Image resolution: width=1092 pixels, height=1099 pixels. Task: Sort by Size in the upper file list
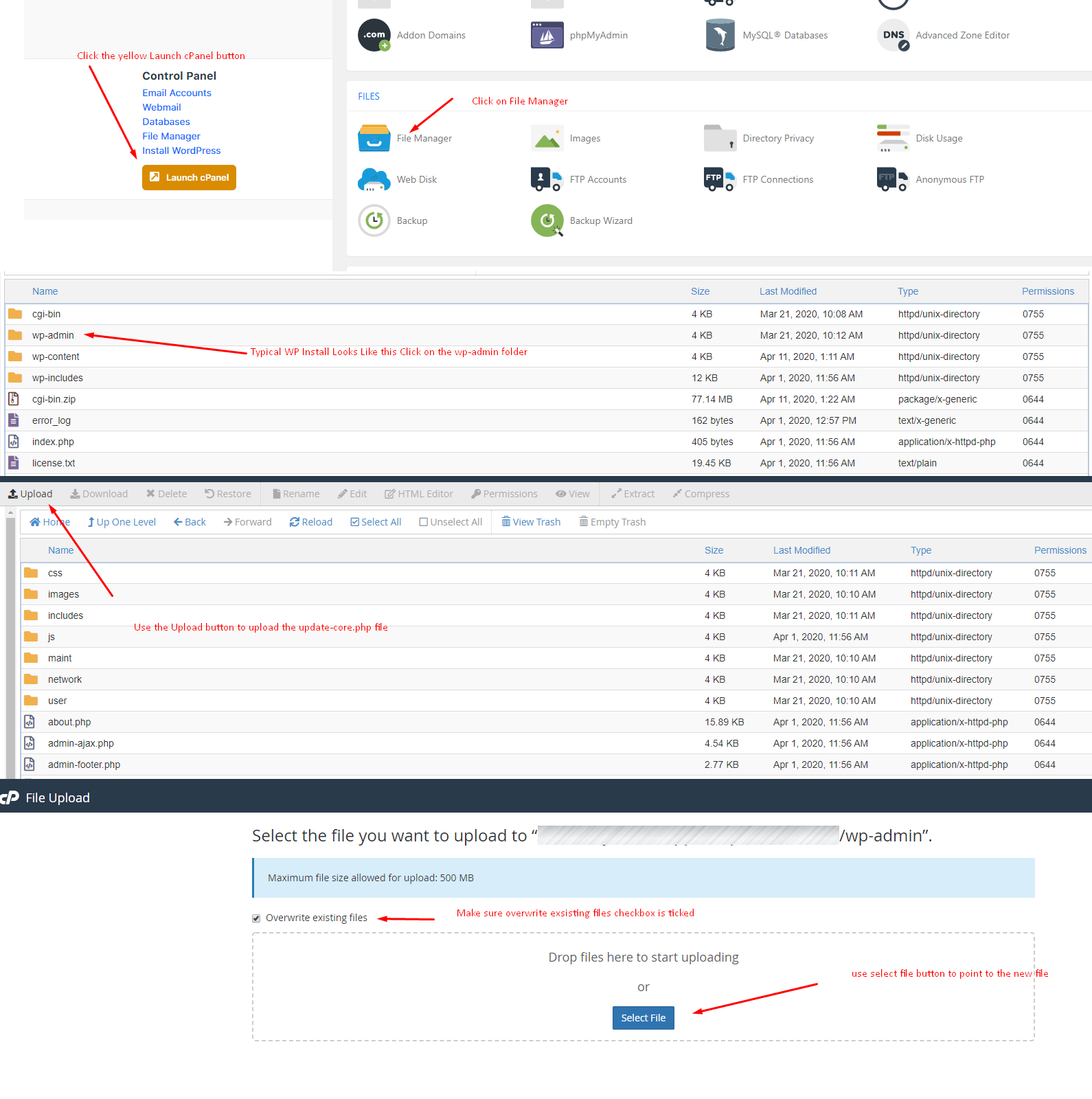point(700,291)
